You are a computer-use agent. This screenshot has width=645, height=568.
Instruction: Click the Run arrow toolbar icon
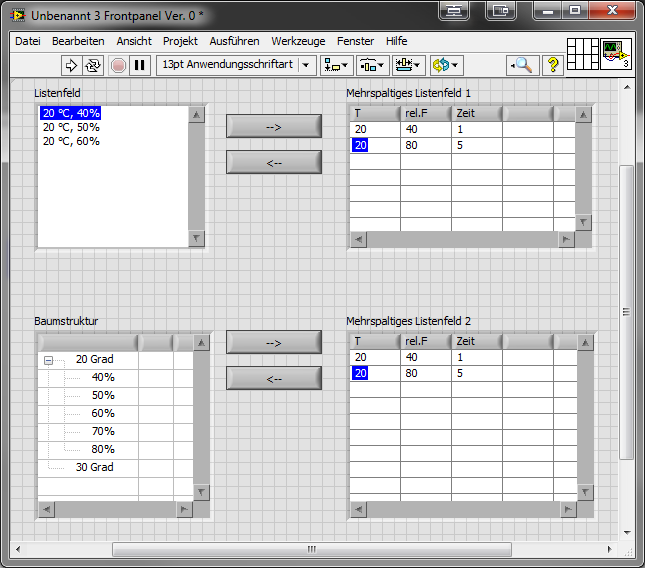tap(71, 65)
